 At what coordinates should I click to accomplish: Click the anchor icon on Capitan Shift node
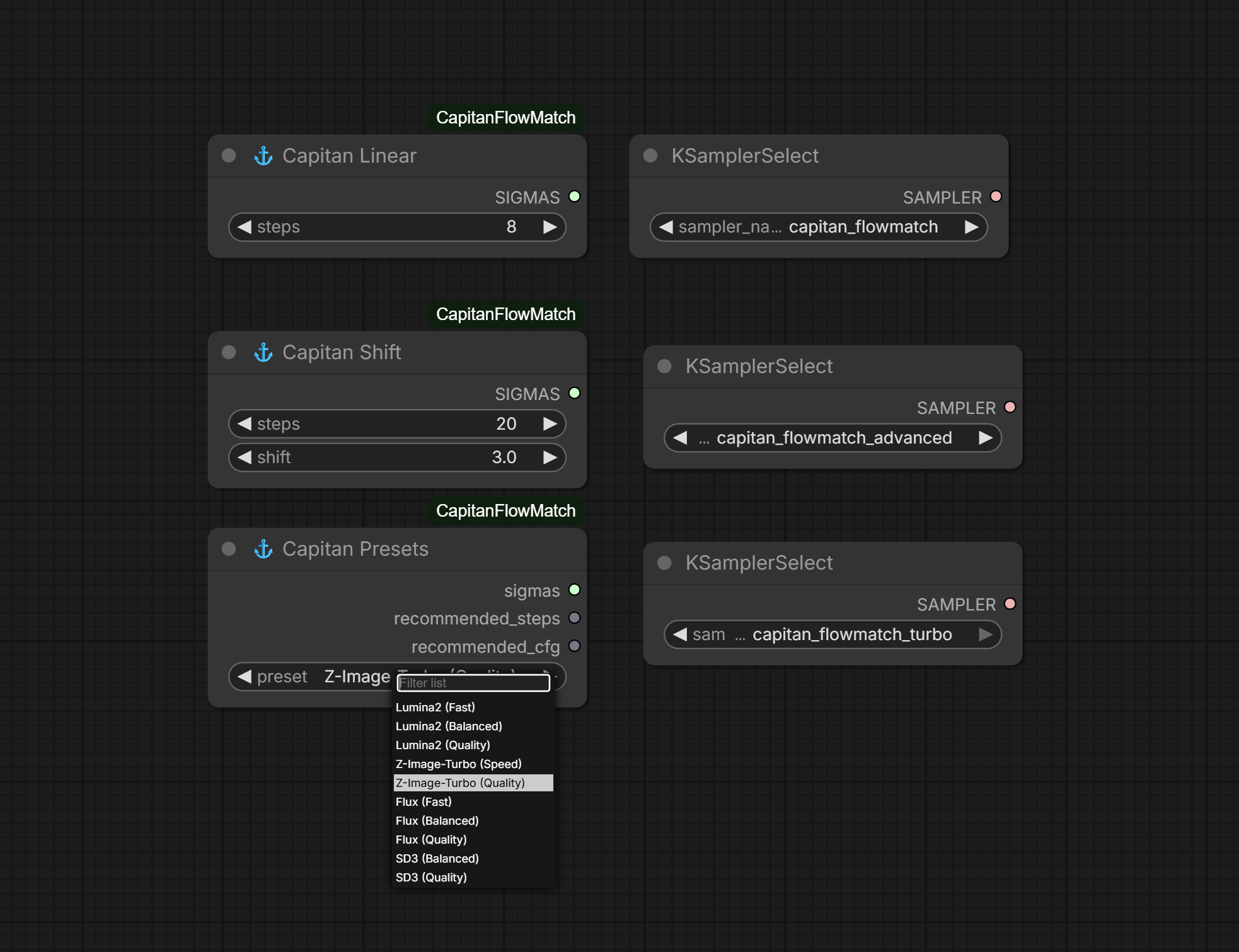[263, 352]
